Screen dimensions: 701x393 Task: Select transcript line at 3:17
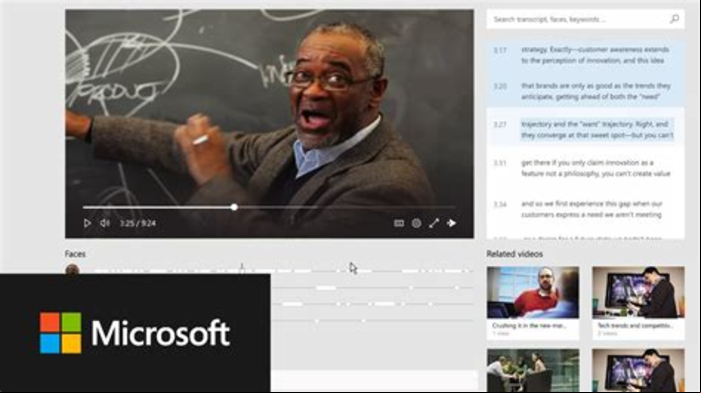click(585, 55)
